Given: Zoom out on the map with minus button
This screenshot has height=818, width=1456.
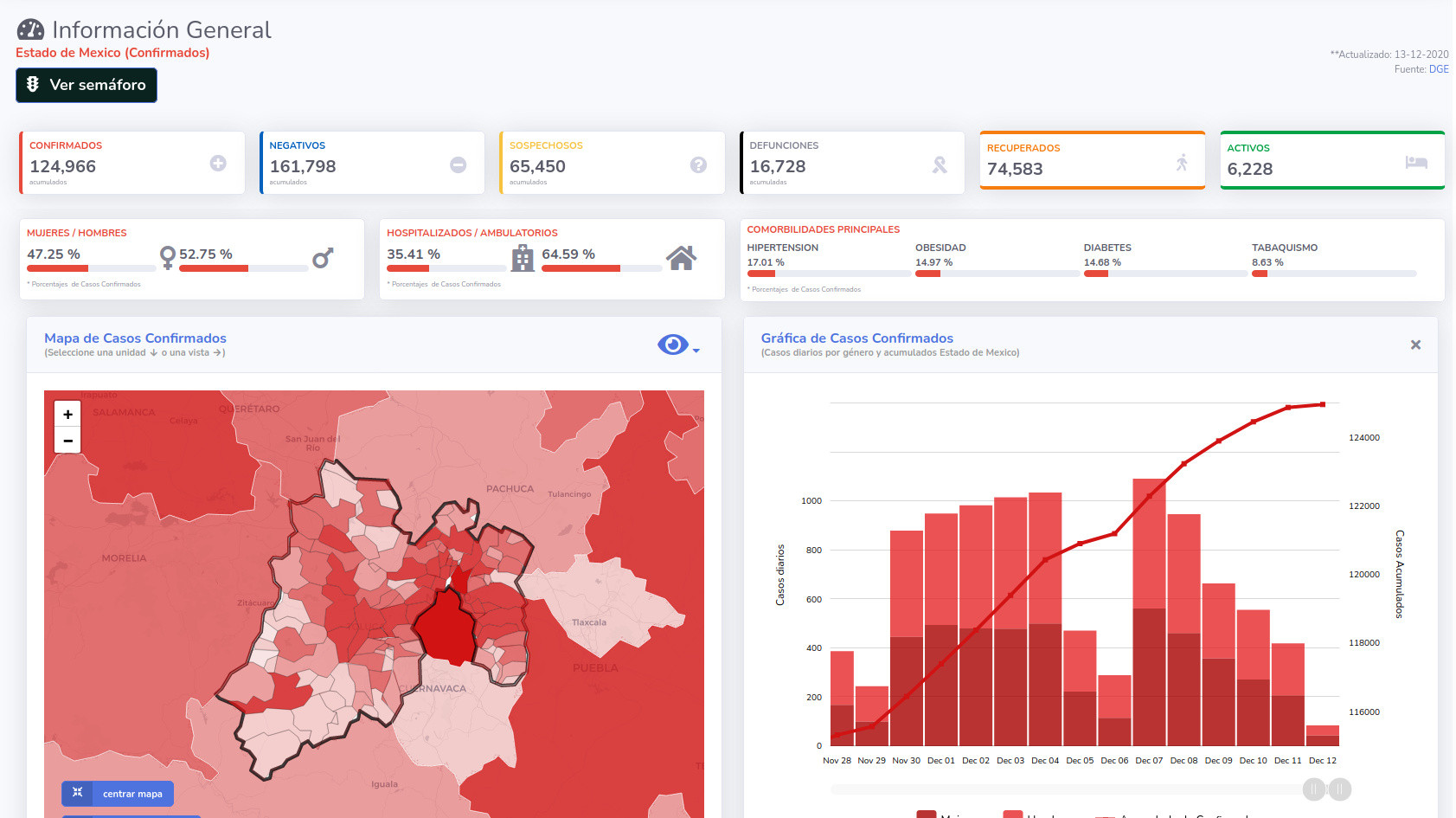Looking at the screenshot, I should (67, 440).
